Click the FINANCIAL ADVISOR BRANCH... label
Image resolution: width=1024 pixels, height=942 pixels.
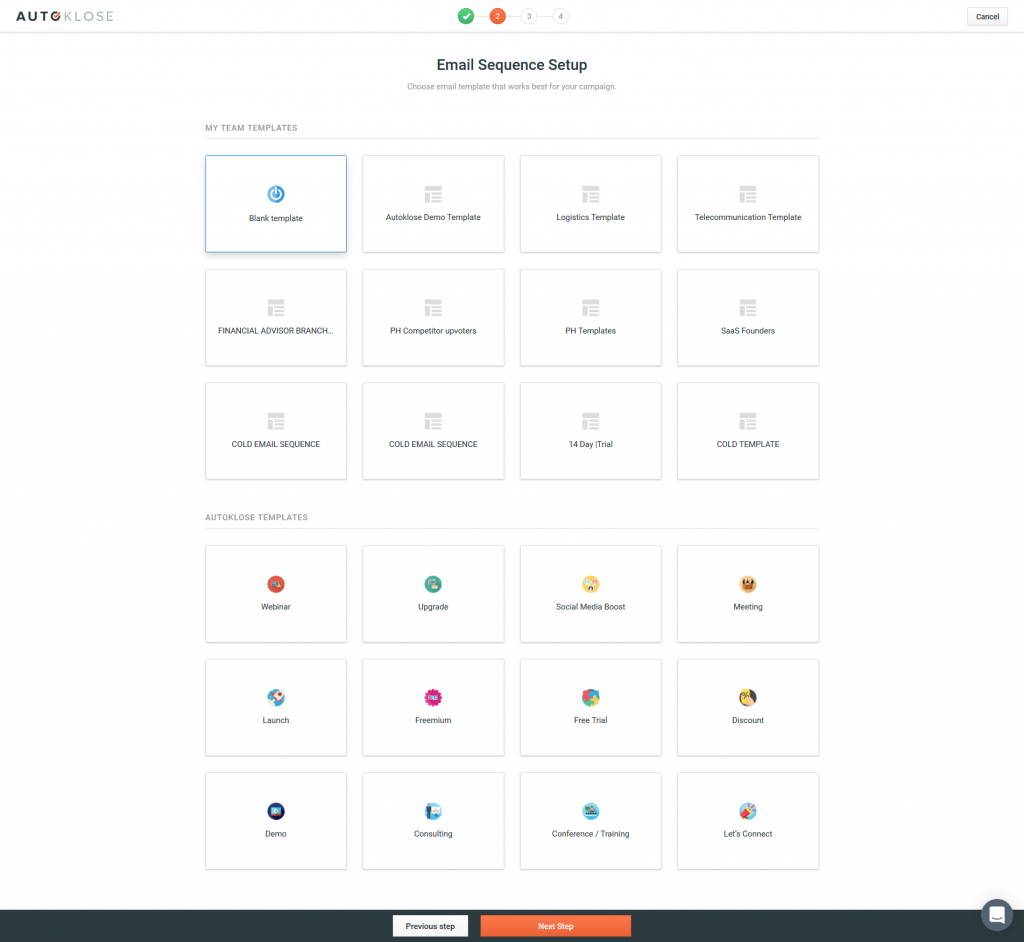pos(276,331)
